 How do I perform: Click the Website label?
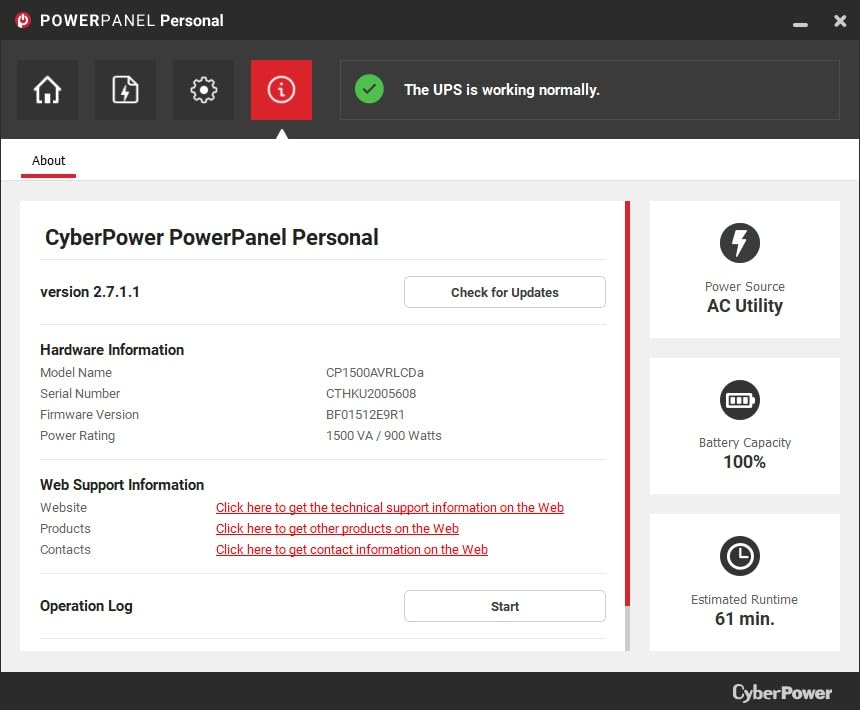63,508
